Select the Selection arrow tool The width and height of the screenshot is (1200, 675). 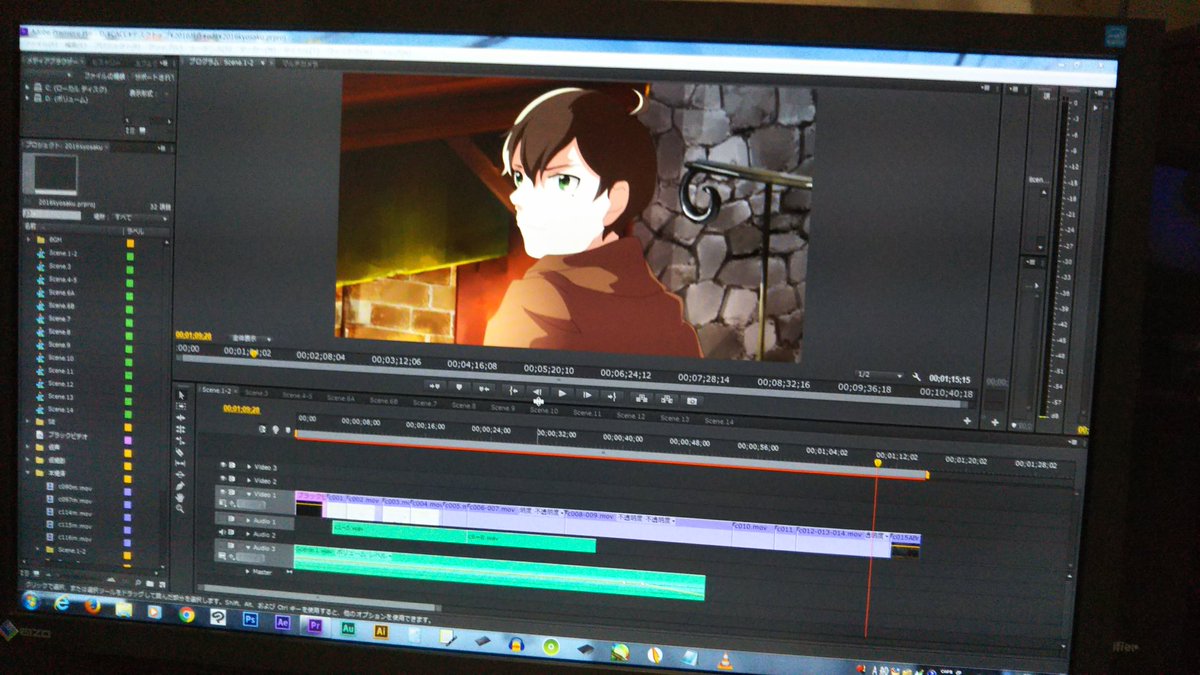coord(180,394)
